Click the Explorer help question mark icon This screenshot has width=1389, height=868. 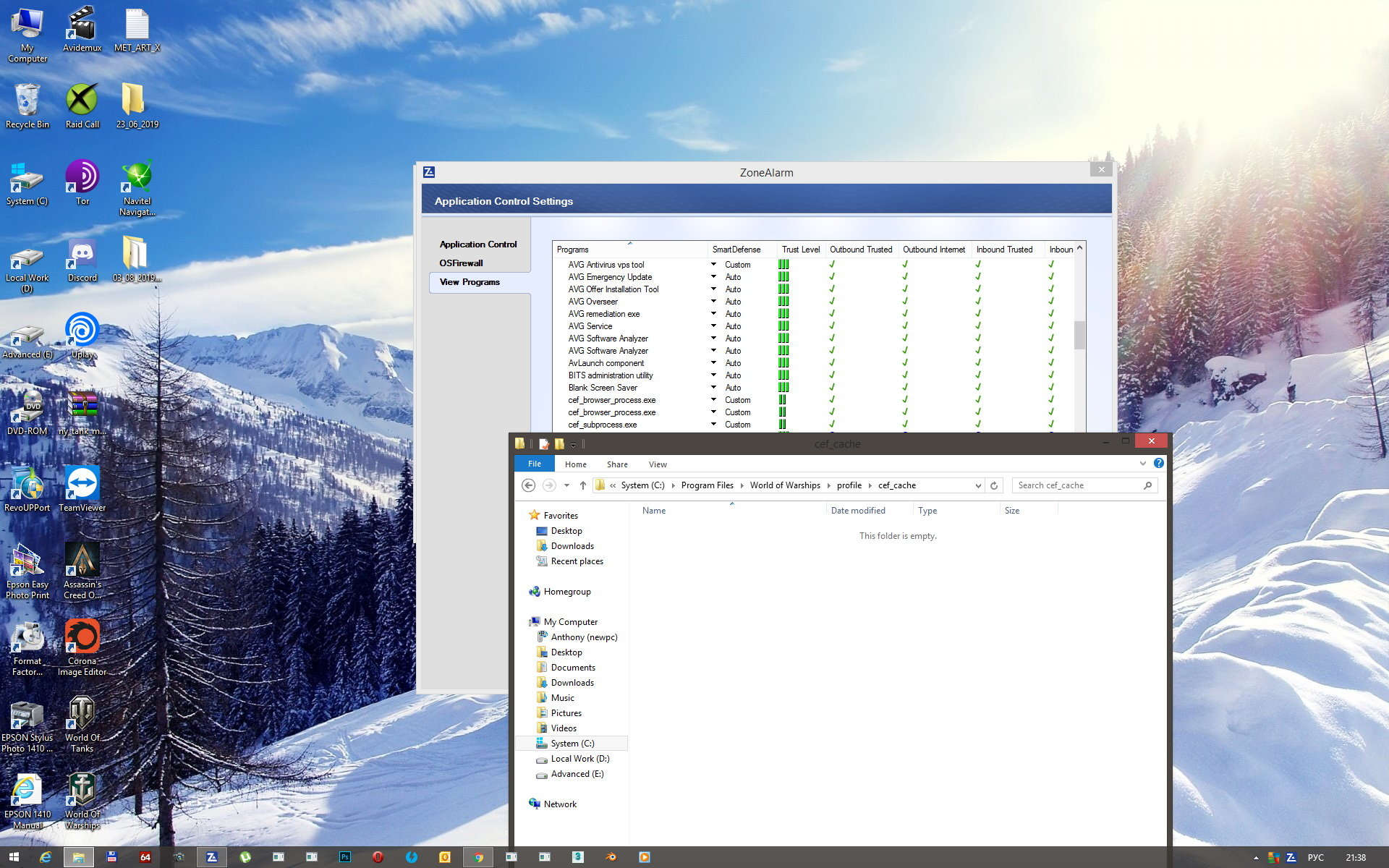1158,463
